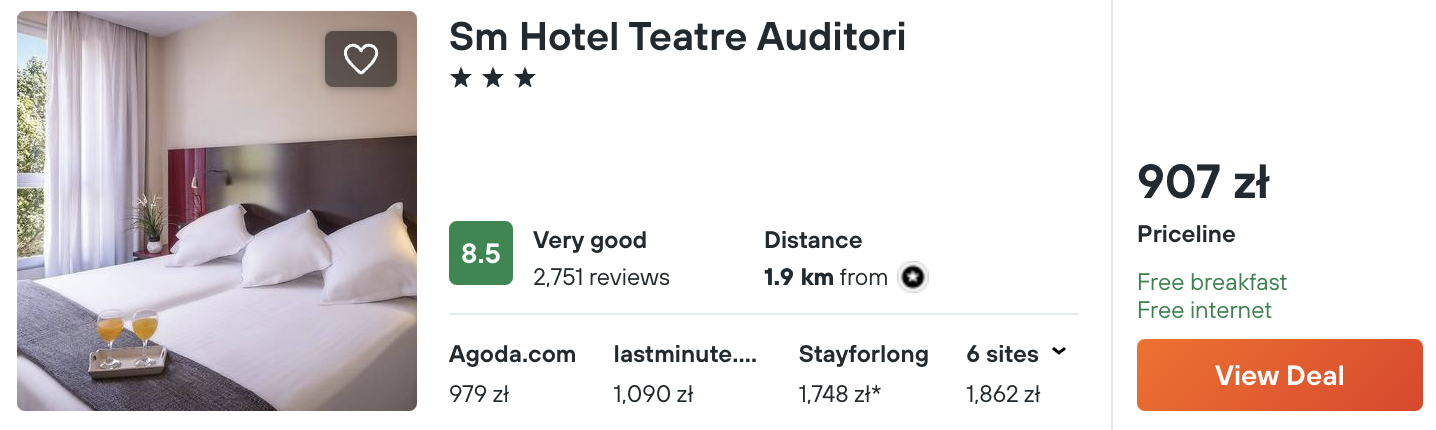Viewport: 1436px width, 430px height.
Task: Select the 'Very good' rating label
Action: [x=590, y=240]
